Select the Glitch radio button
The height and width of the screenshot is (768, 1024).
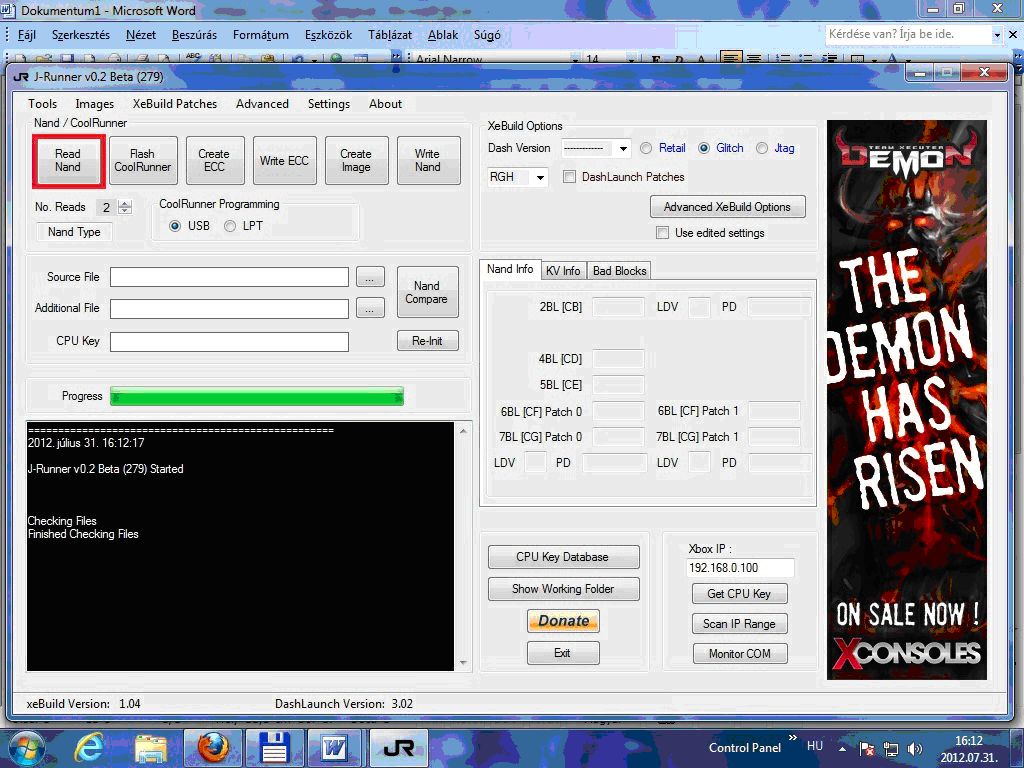click(704, 148)
